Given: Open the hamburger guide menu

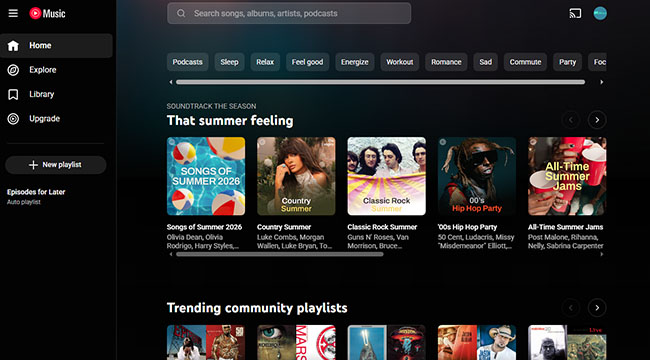Looking at the screenshot, I should [x=13, y=13].
